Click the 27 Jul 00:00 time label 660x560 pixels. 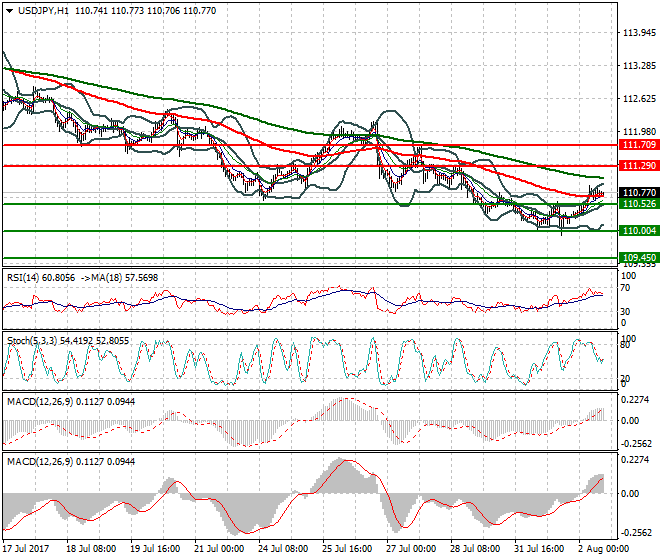pos(411,549)
